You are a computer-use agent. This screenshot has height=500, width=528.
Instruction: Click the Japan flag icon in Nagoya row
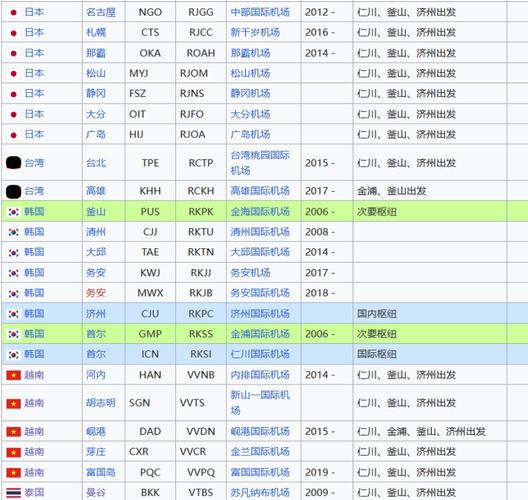pyautogui.click(x=13, y=12)
